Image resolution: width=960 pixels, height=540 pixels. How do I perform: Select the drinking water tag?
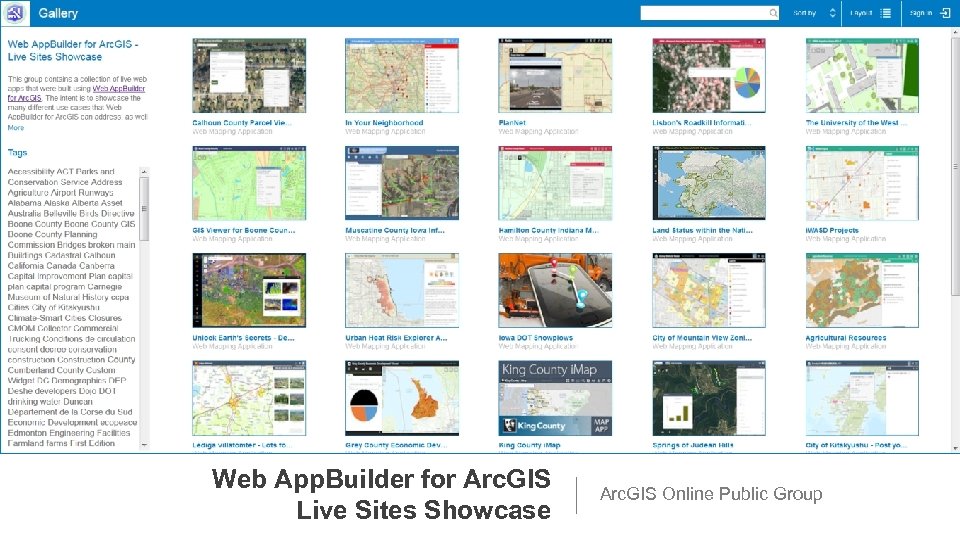click(x=32, y=402)
